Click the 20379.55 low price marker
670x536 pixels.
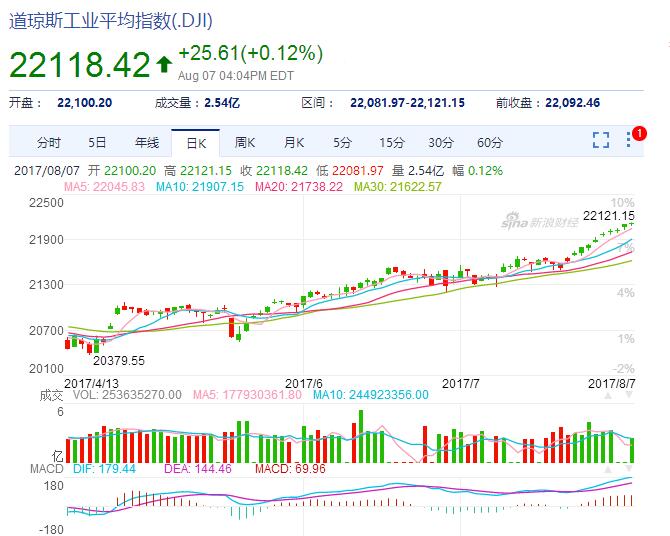click(x=118, y=360)
